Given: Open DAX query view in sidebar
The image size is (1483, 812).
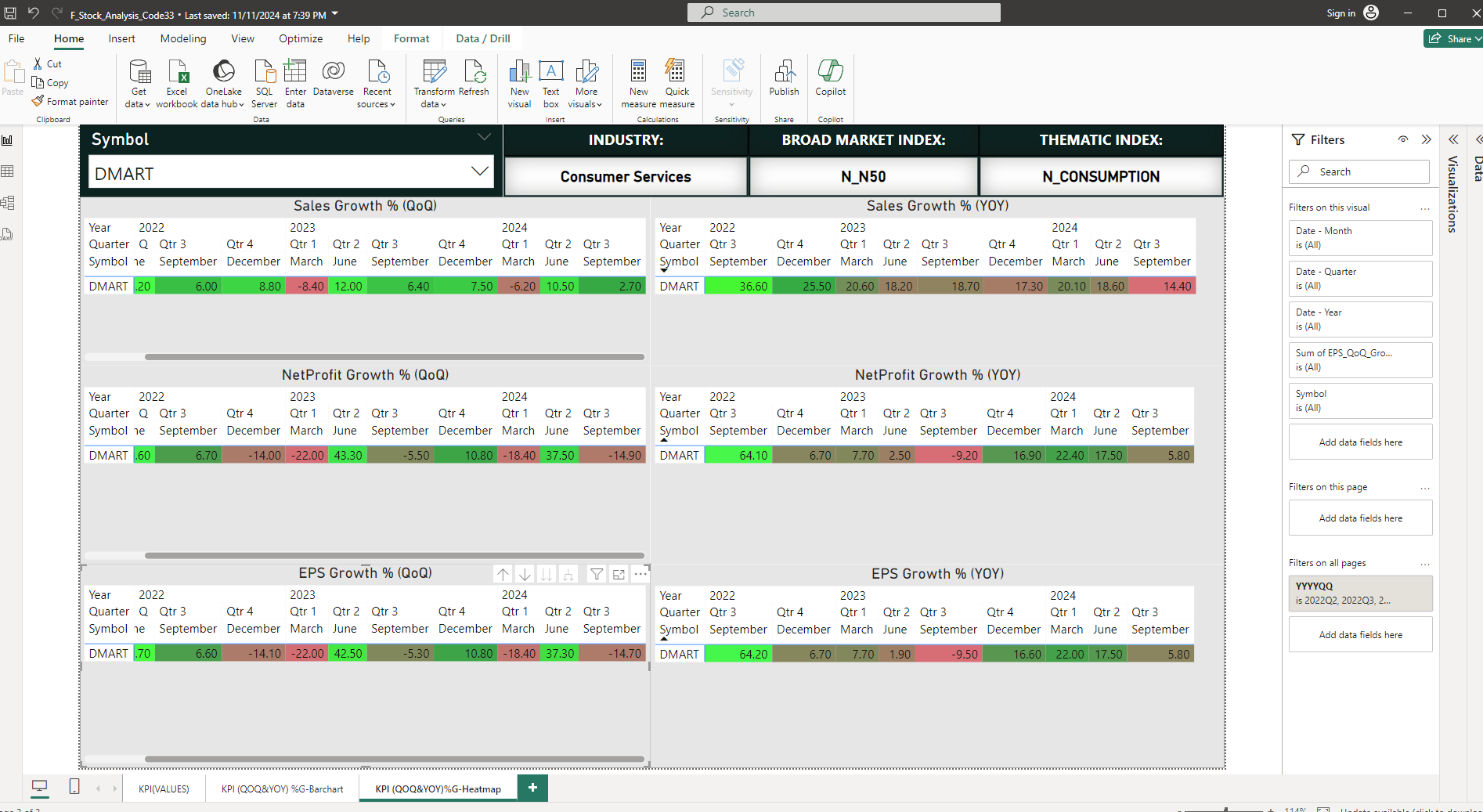Looking at the screenshot, I should tap(8, 234).
